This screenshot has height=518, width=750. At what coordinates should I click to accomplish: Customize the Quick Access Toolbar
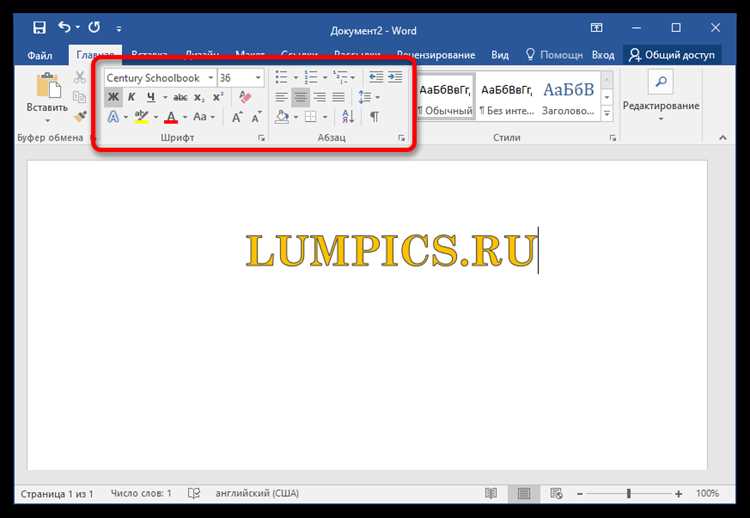(x=119, y=29)
